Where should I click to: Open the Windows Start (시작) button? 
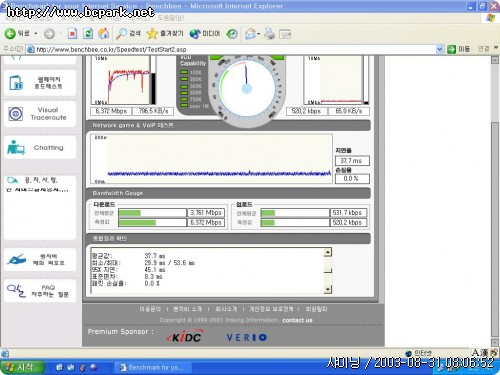(22, 367)
